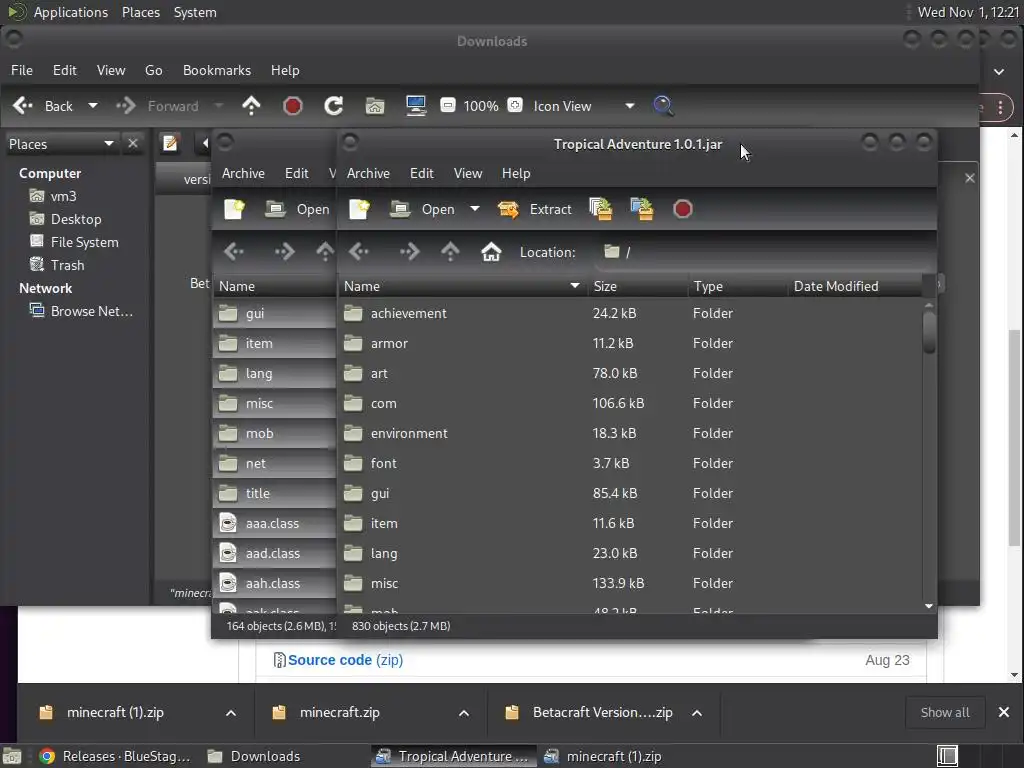This screenshot has width=1024, height=768.
Task: Open the Back history dropdown arrow
Action: click(x=93, y=106)
